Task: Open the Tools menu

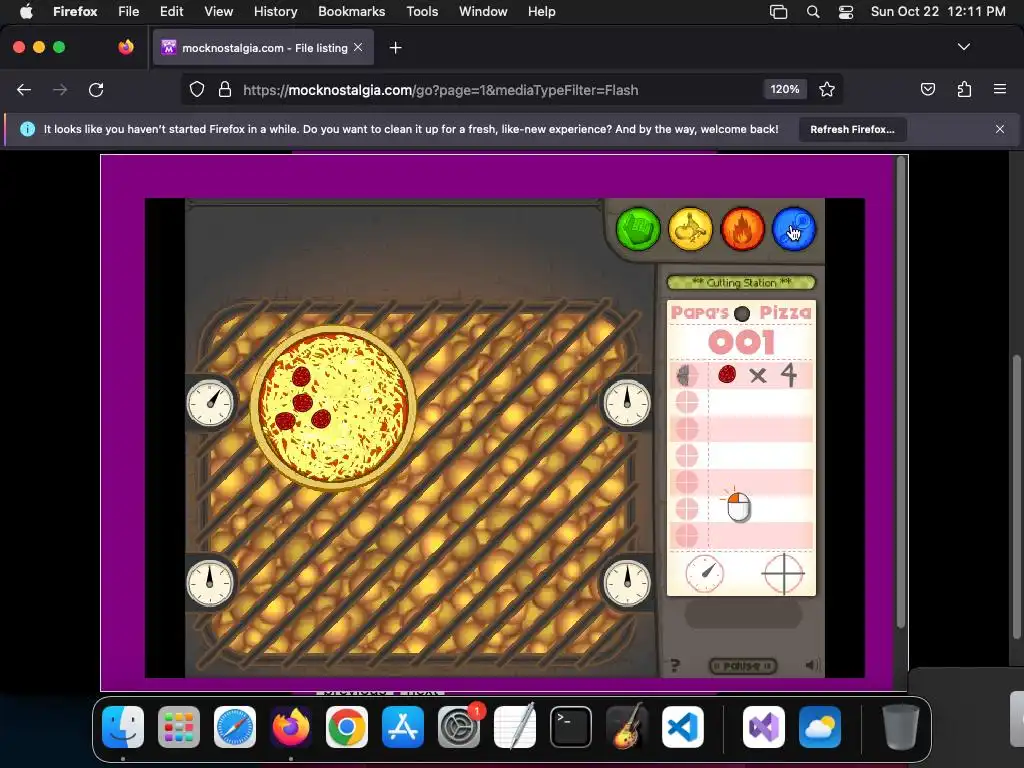Action: pos(423,12)
